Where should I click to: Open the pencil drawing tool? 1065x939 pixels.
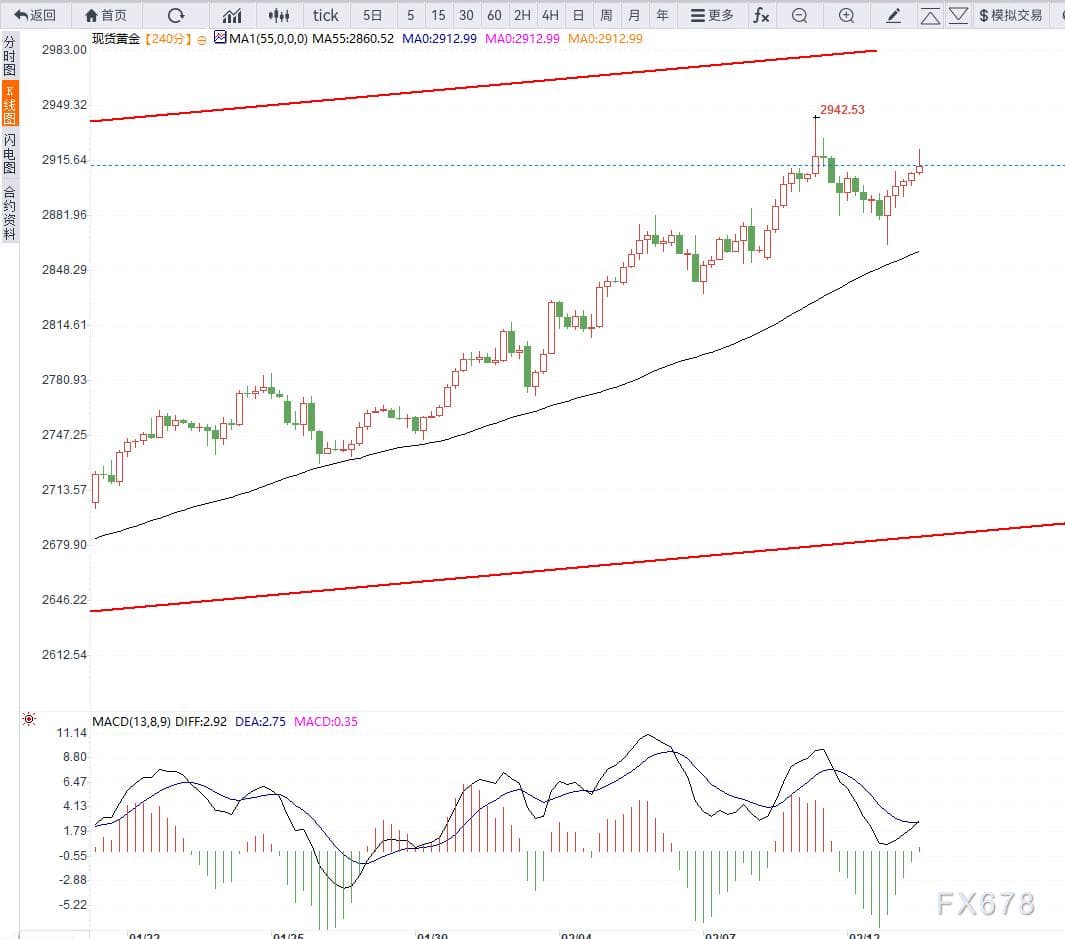pos(894,15)
